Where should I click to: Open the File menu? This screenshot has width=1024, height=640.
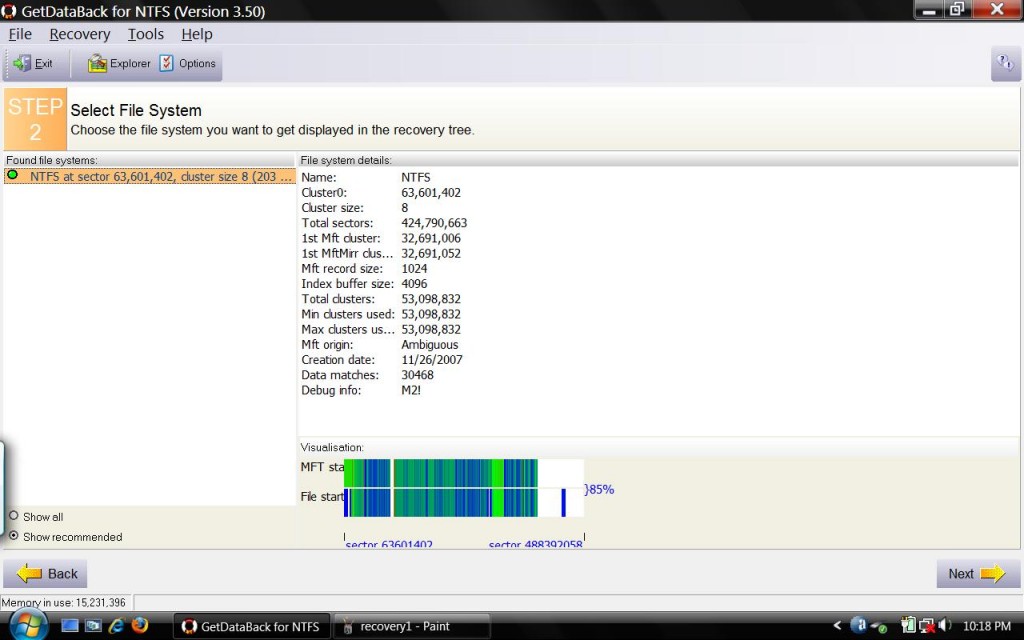coord(20,34)
